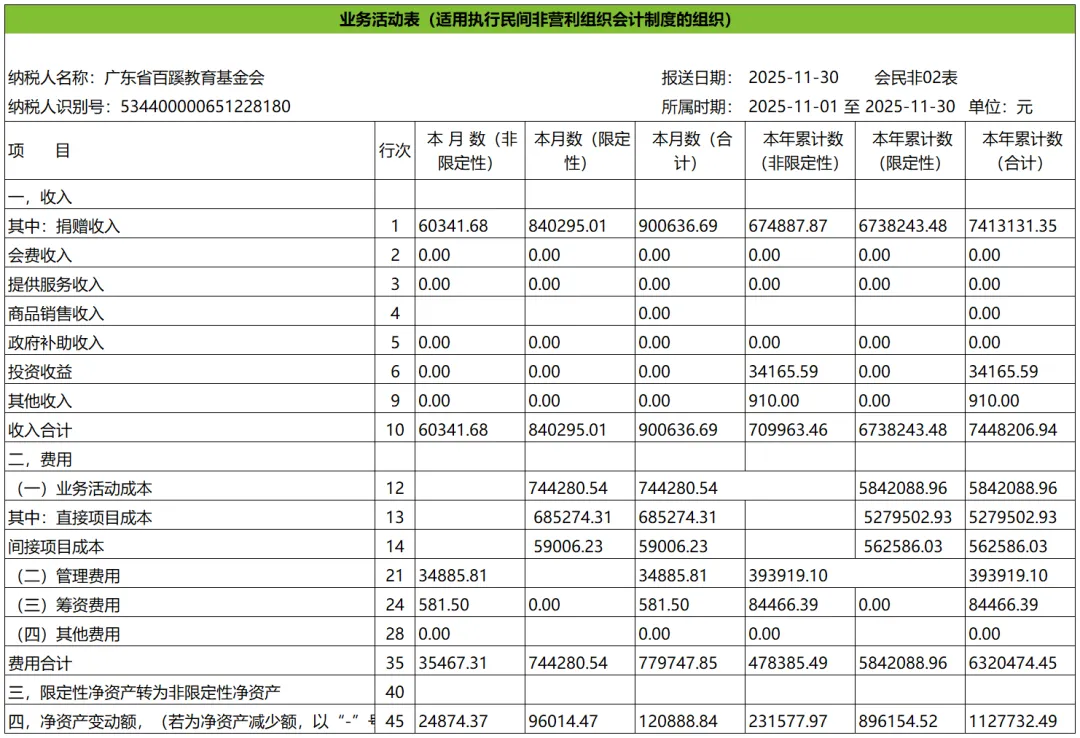Click 6320474.45 in the 费用合计 row

coord(1012,664)
